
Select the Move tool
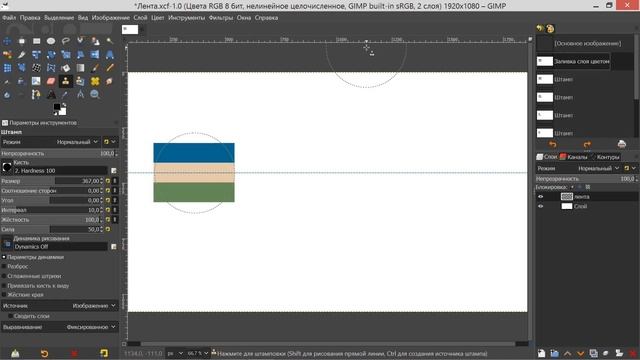tap(7, 41)
